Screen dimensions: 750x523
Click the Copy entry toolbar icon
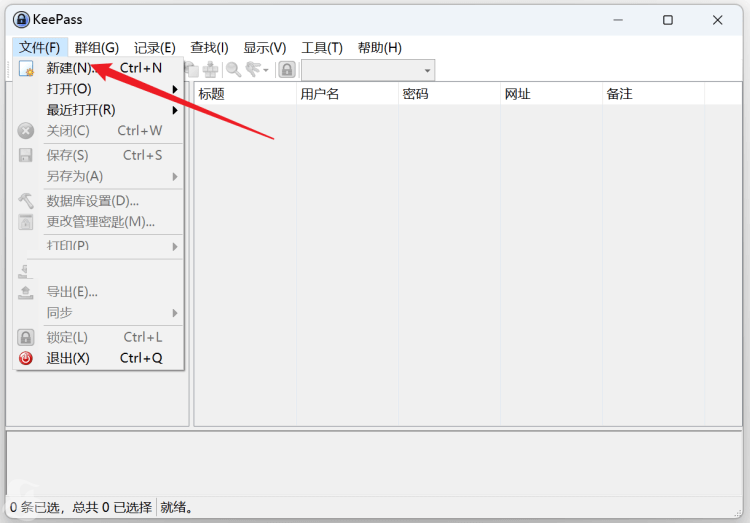point(192,70)
